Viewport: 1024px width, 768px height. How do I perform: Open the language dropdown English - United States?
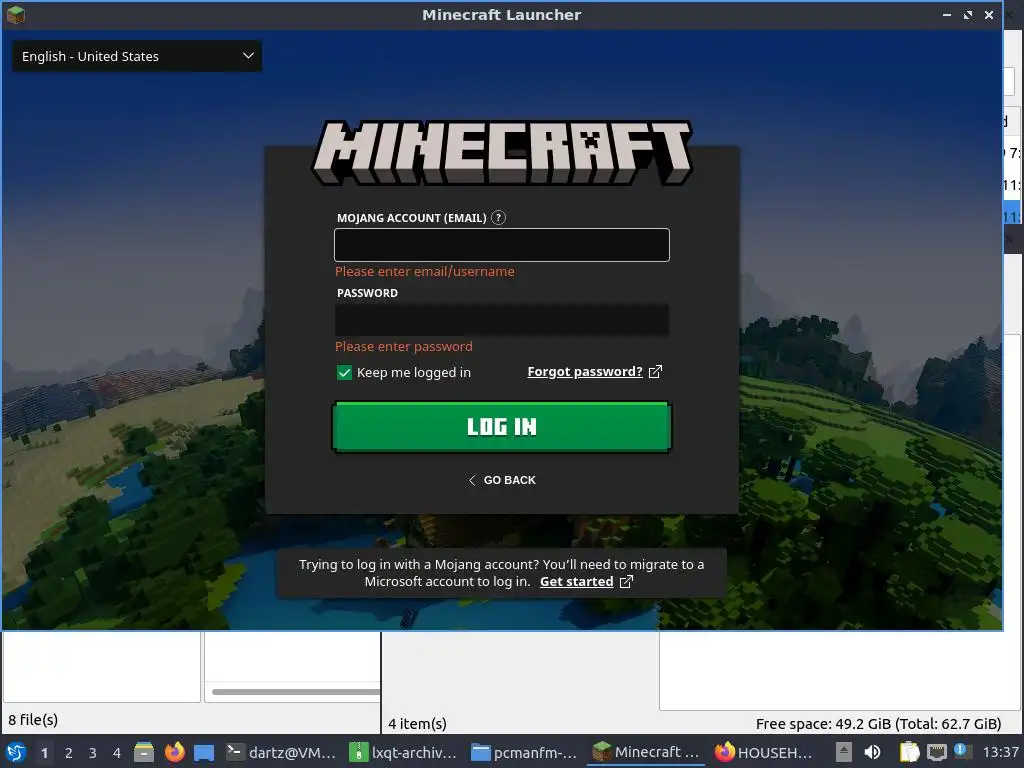(x=137, y=56)
